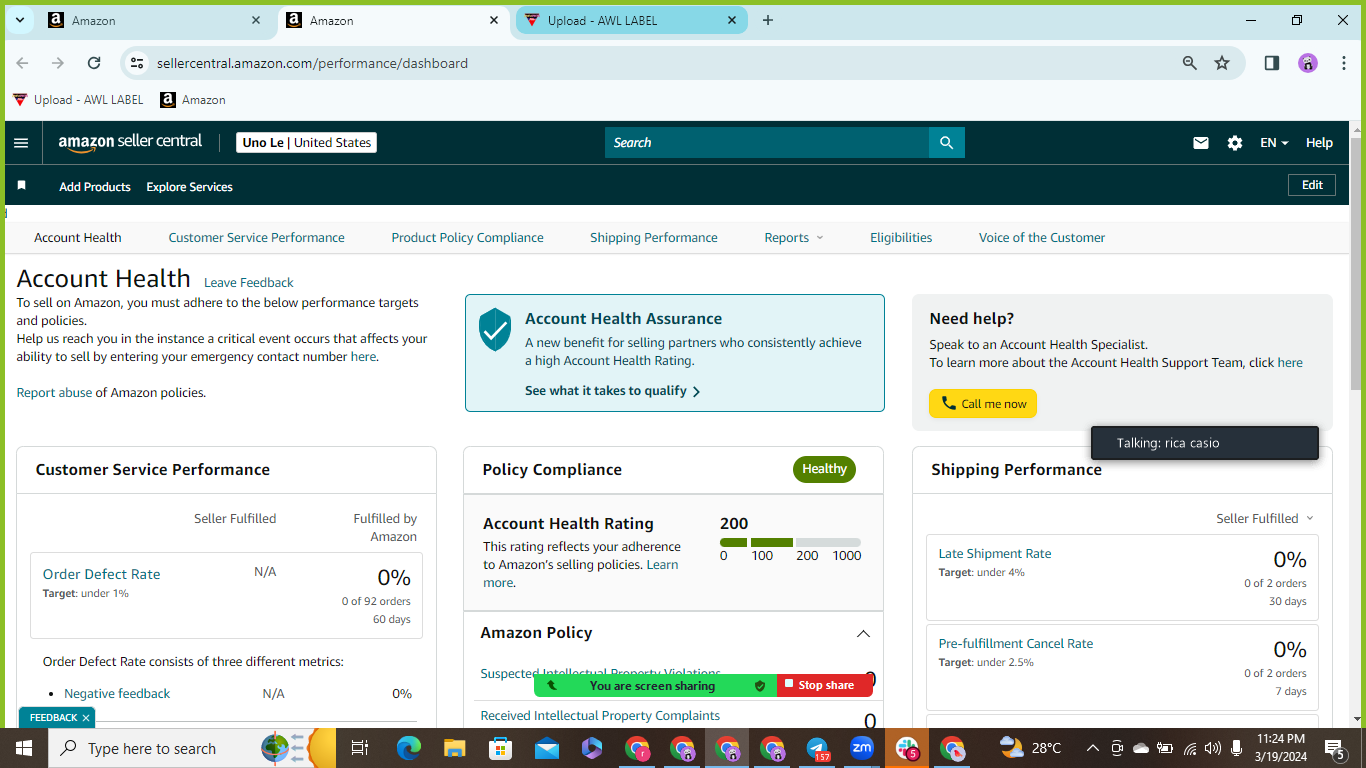Open See what it takes to qualify
The height and width of the screenshot is (768, 1366).
[612, 391]
